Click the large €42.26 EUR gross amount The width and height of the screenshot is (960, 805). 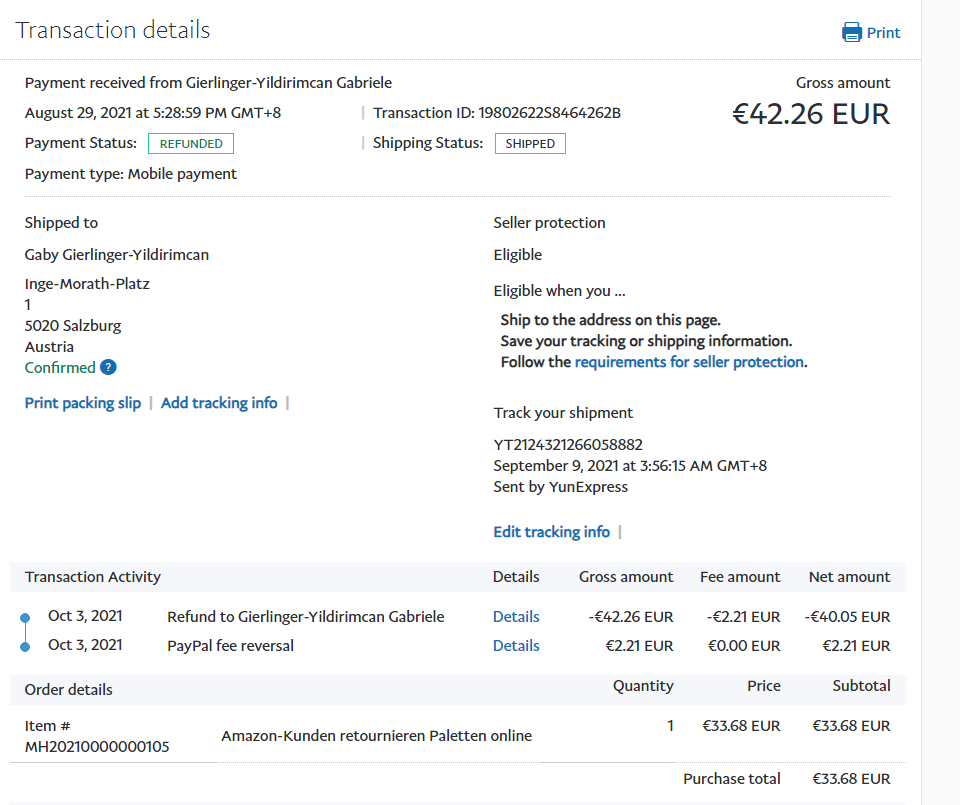(x=810, y=114)
